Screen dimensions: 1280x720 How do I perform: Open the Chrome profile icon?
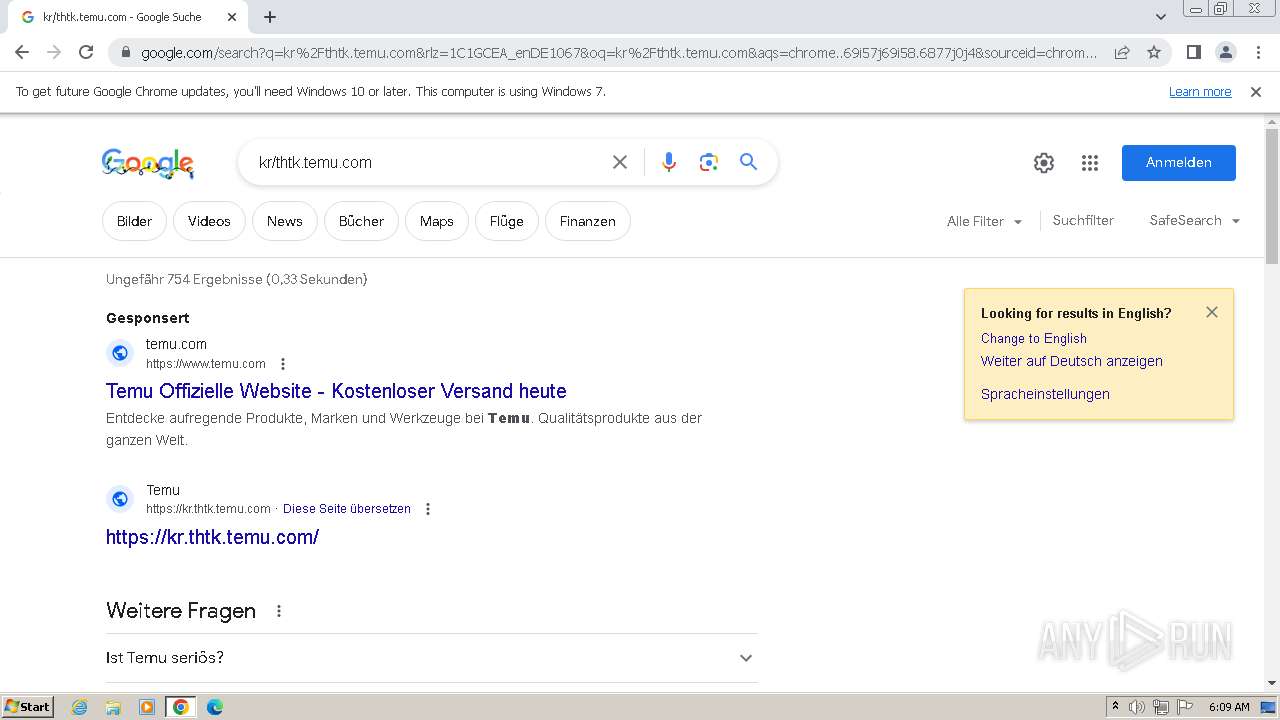[1225, 52]
